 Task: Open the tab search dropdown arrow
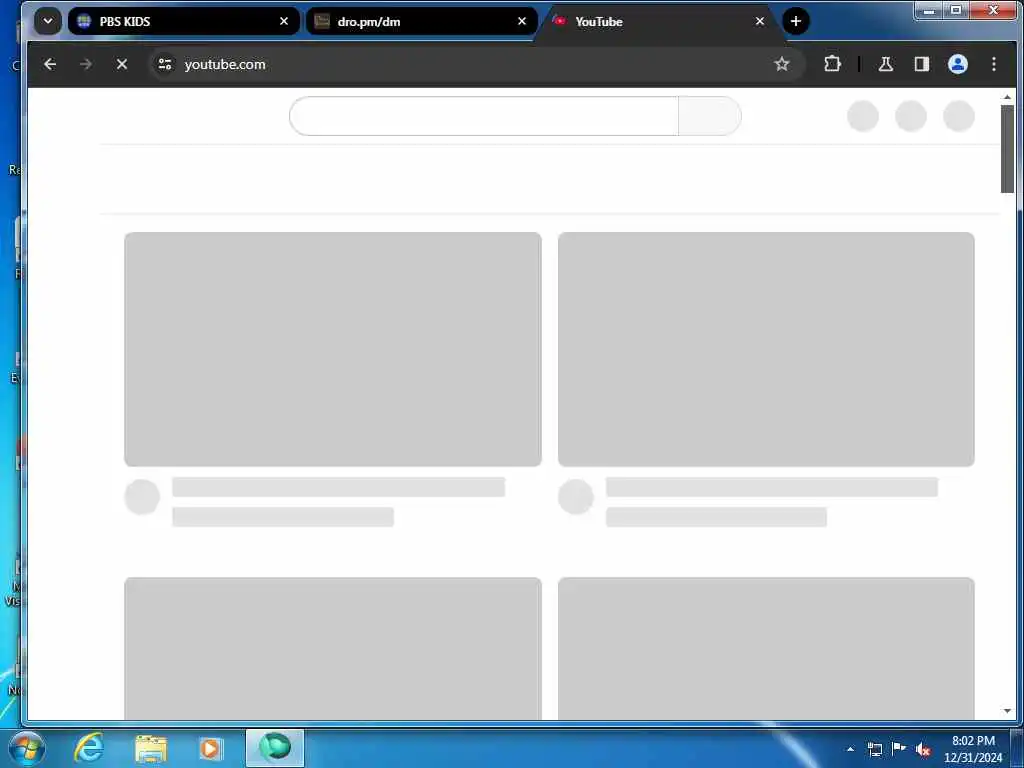[48, 21]
